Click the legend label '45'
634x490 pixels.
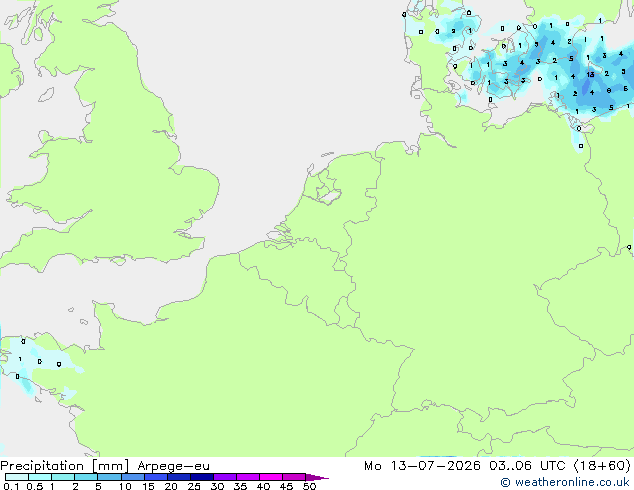tap(286, 486)
